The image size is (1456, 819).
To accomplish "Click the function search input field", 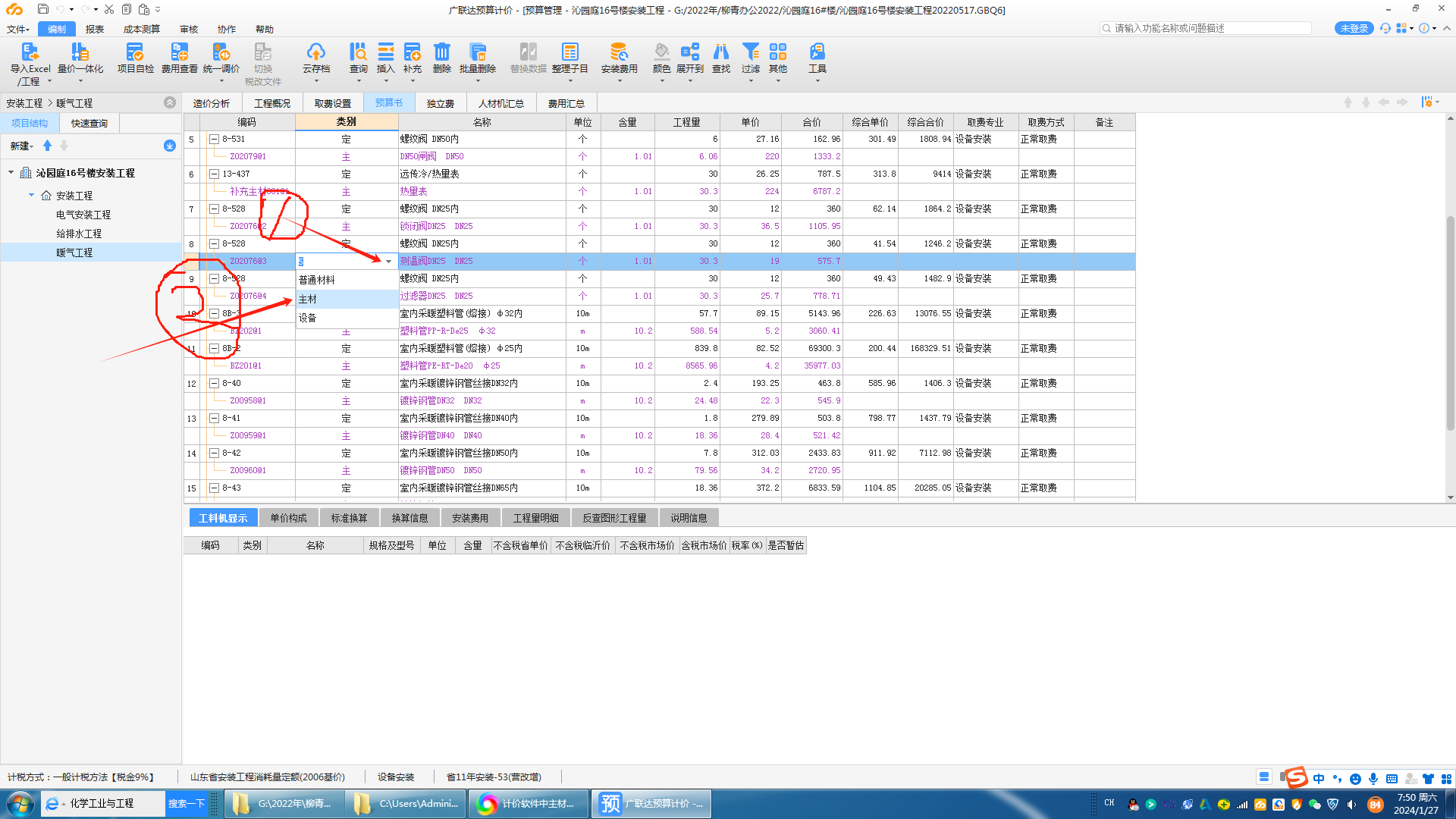I will pos(1206,28).
